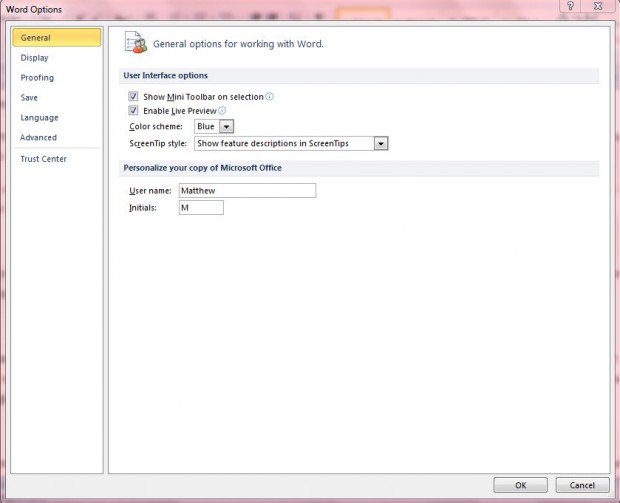The width and height of the screenshot is (620, 503).
Task: Click info icon next to Enable Live Preview
Action: pos(222,110)
